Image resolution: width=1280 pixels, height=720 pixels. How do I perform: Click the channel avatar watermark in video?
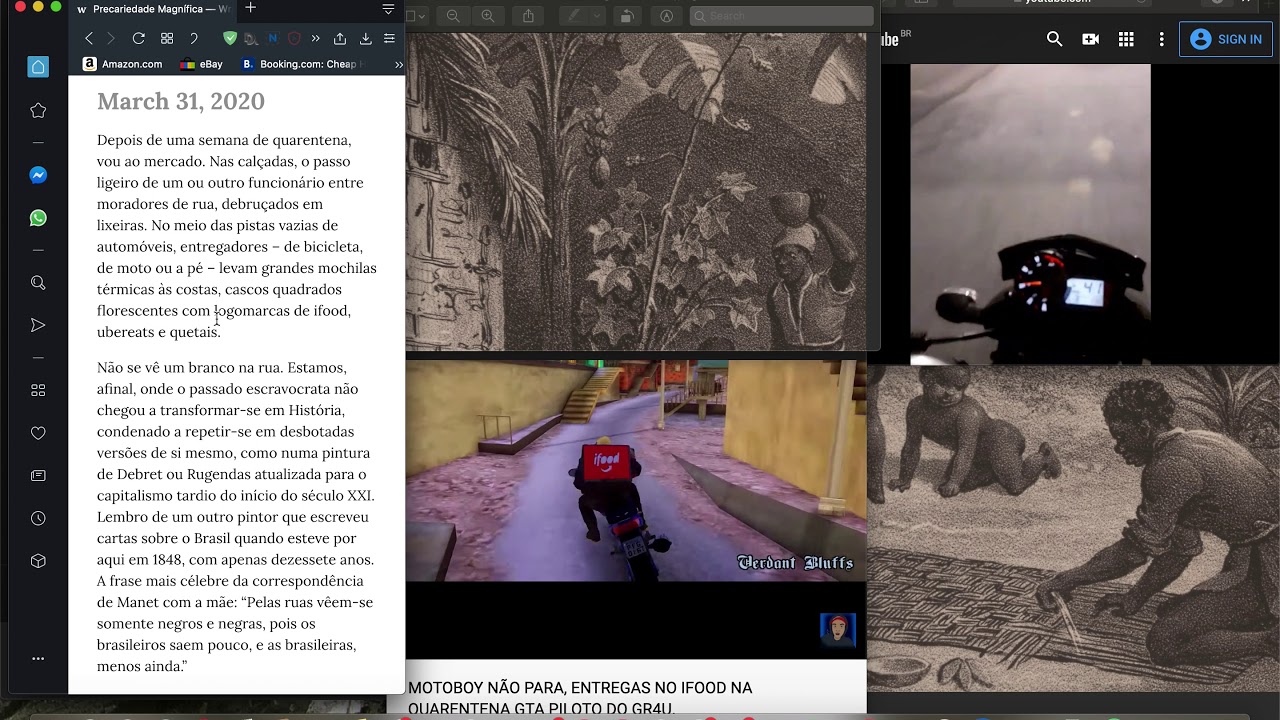[838, 631]
